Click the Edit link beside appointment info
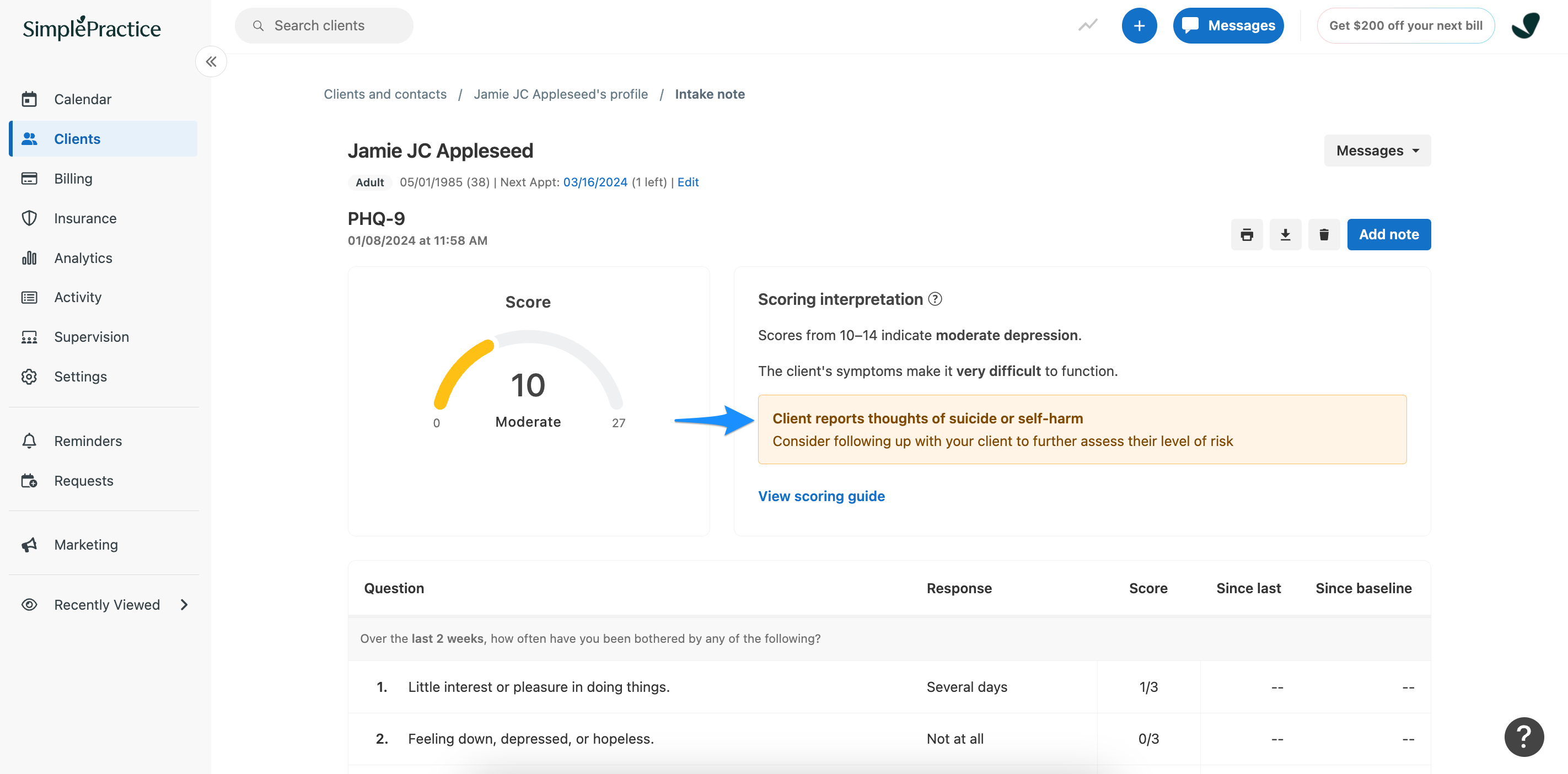 pyautogui.click(x=688, y=182)
